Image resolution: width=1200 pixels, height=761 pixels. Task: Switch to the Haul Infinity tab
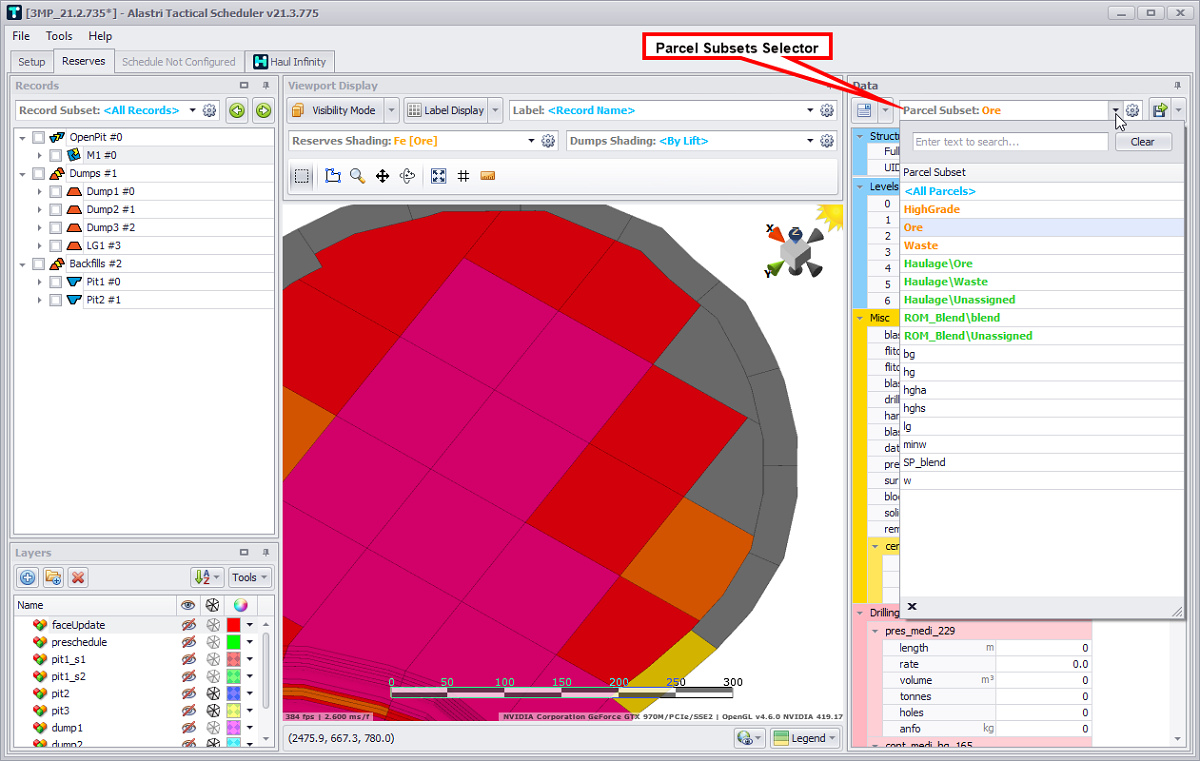click(x=289, y=62)
